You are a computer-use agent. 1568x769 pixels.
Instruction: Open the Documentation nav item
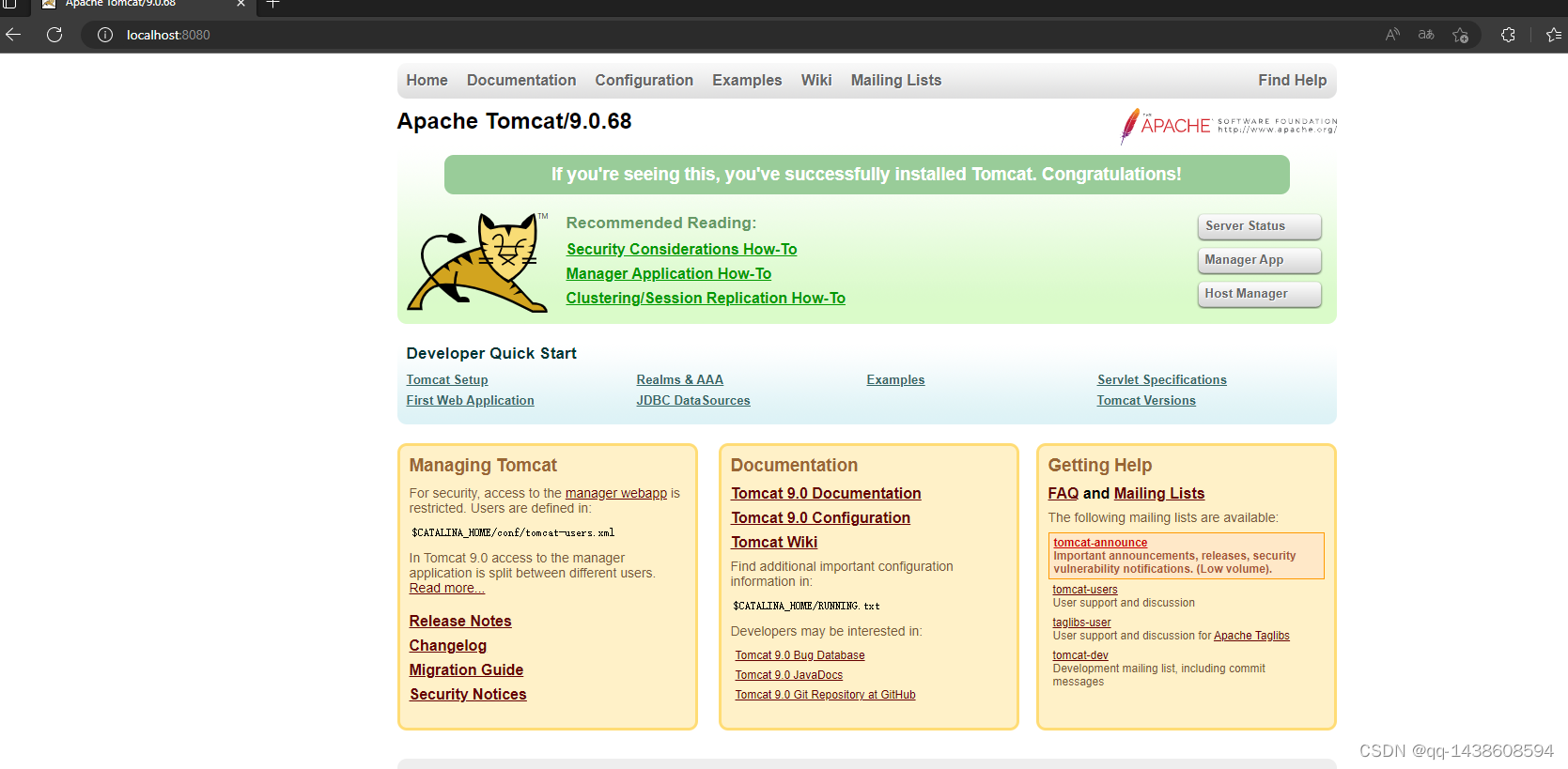pos(521,81)
